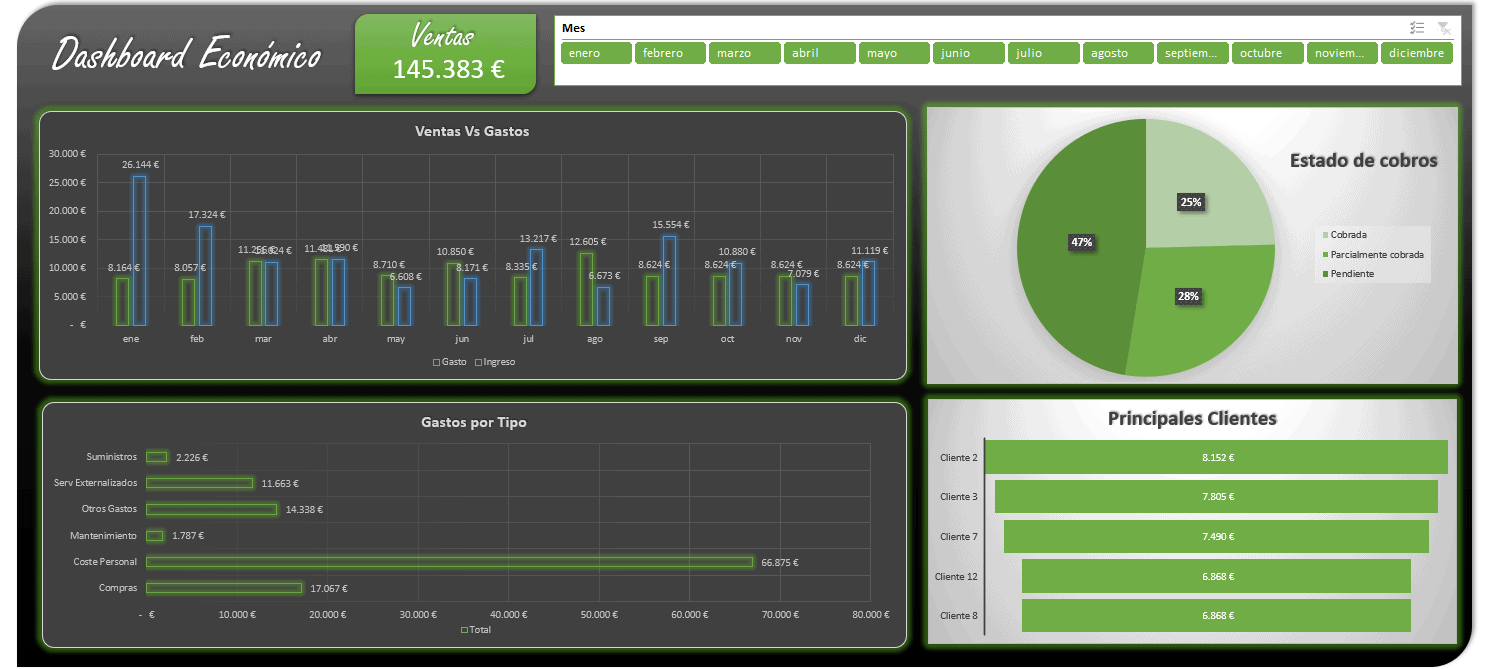Filter by febrero in the slicer
Screen dimensions: 1493x669
(x=670, y=53)
